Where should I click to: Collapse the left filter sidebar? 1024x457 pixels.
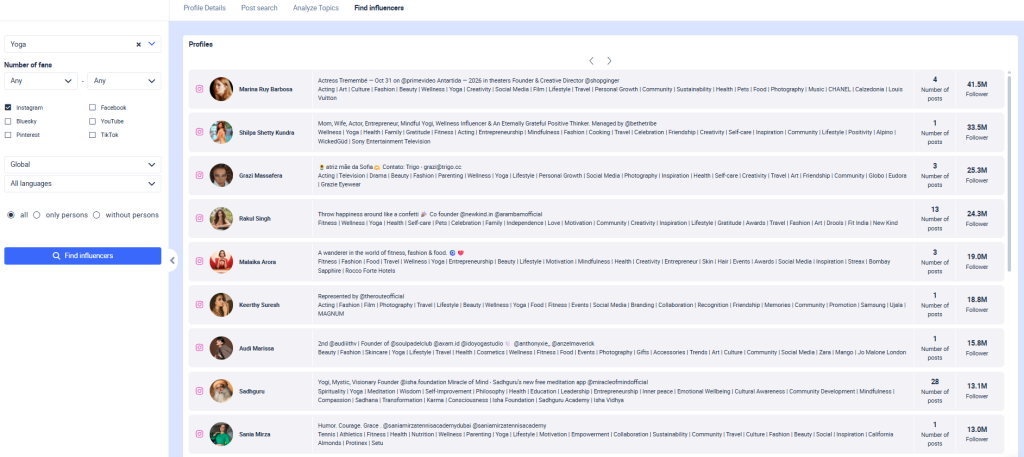172,260
